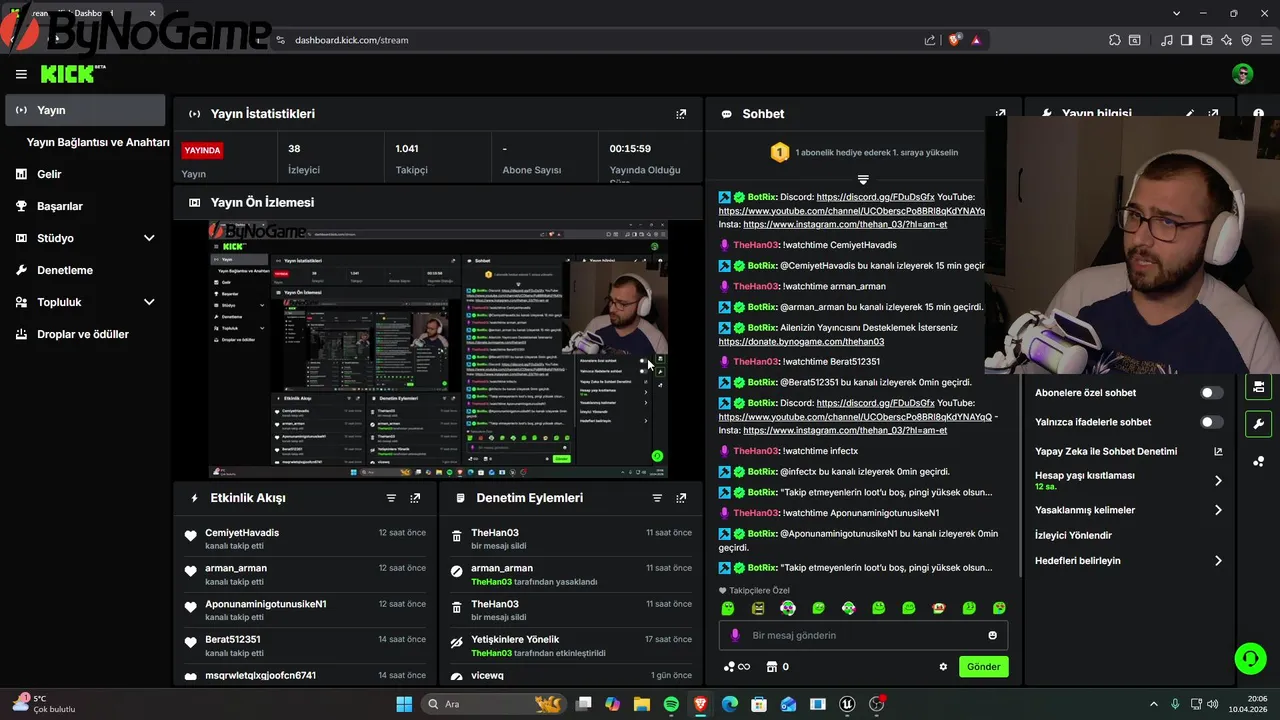Open OBS from the taskbar

click(878, 704)
